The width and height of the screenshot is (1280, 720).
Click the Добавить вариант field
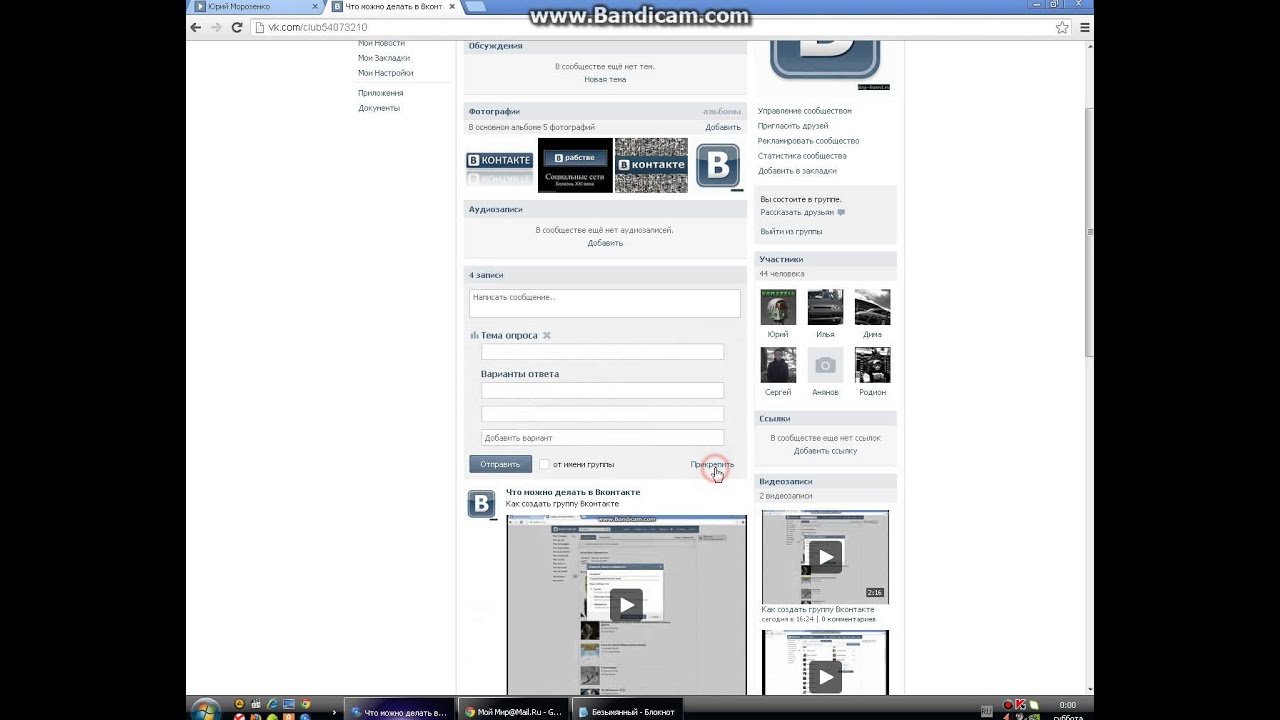point(602,437)
